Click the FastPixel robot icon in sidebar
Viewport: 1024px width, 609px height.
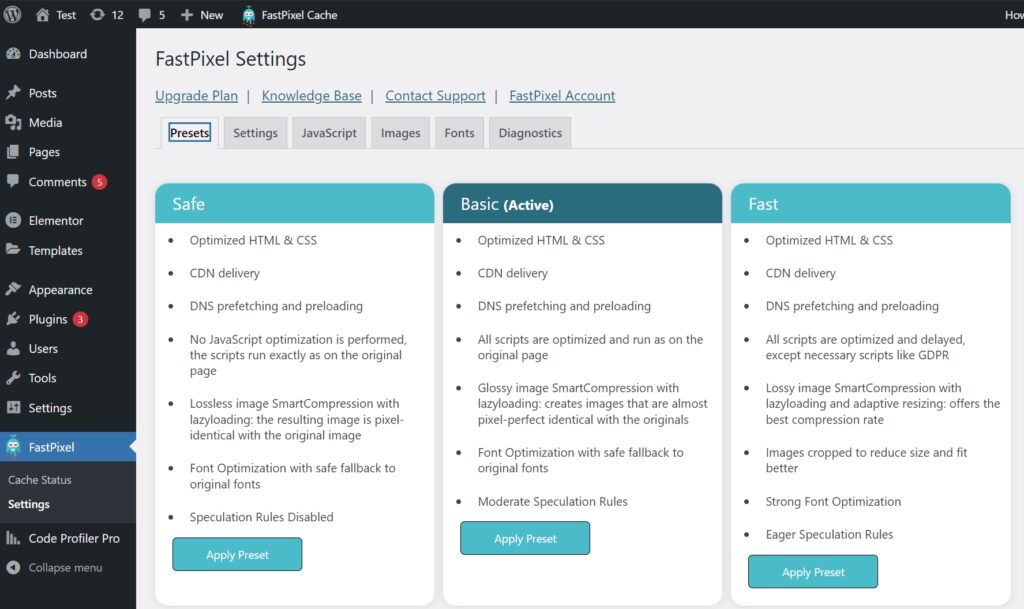point(13,446)
